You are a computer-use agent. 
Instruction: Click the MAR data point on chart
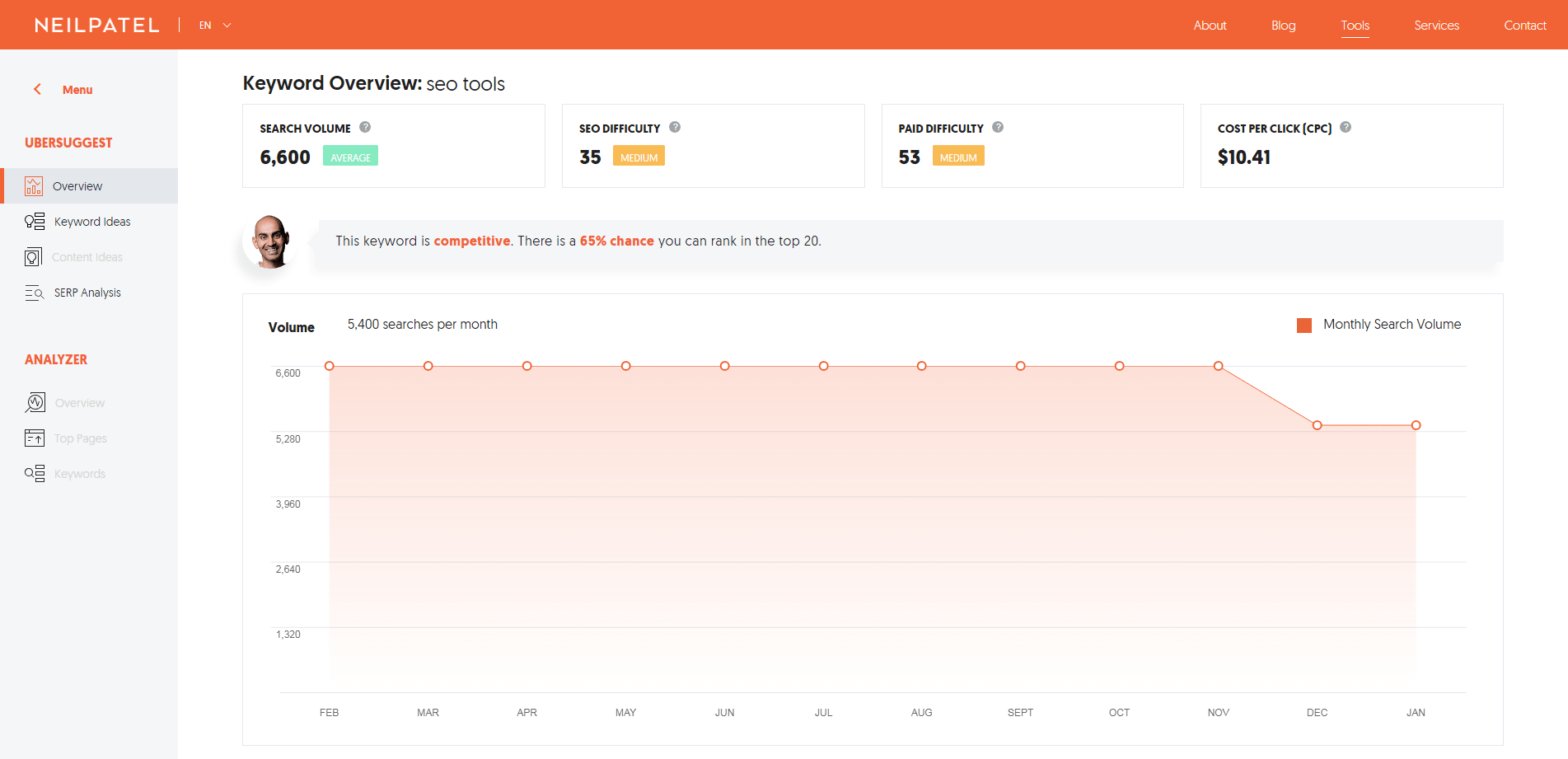428,366
